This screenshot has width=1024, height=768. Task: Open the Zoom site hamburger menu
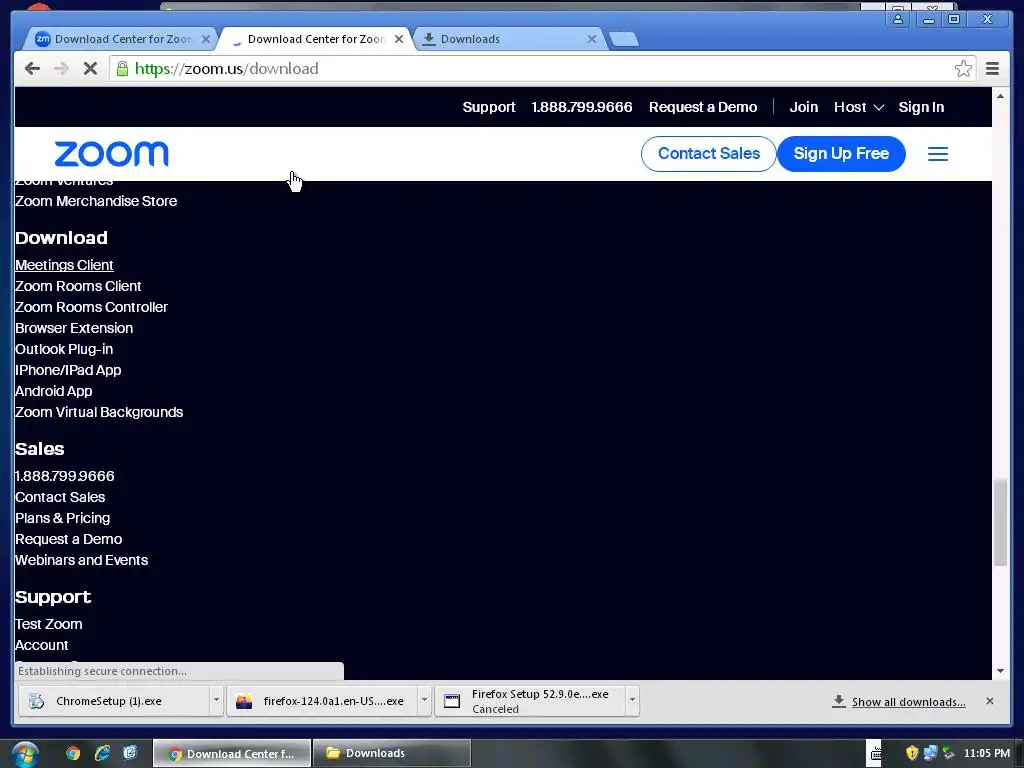click(x=938, y=154)
